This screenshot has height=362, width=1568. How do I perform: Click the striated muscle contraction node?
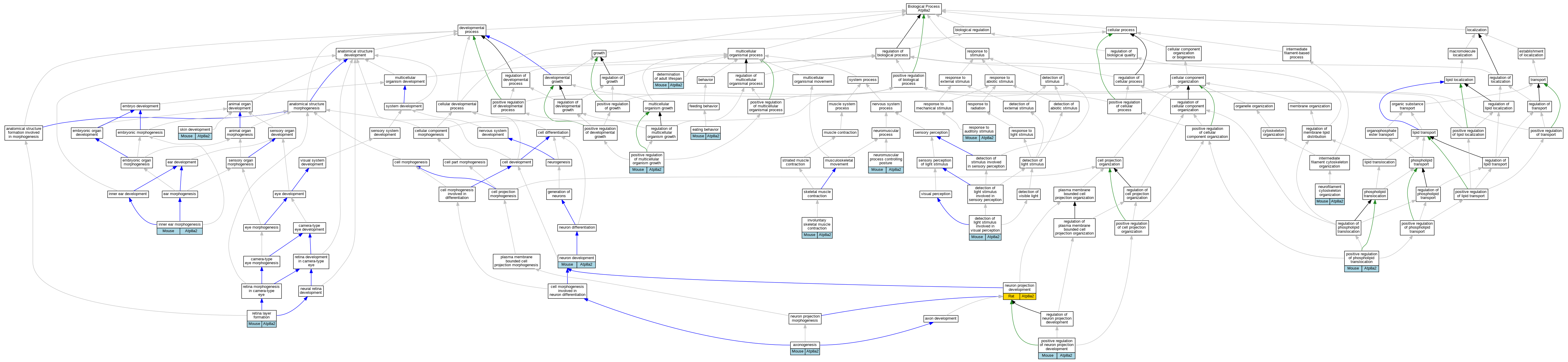[x=795, y=162]
